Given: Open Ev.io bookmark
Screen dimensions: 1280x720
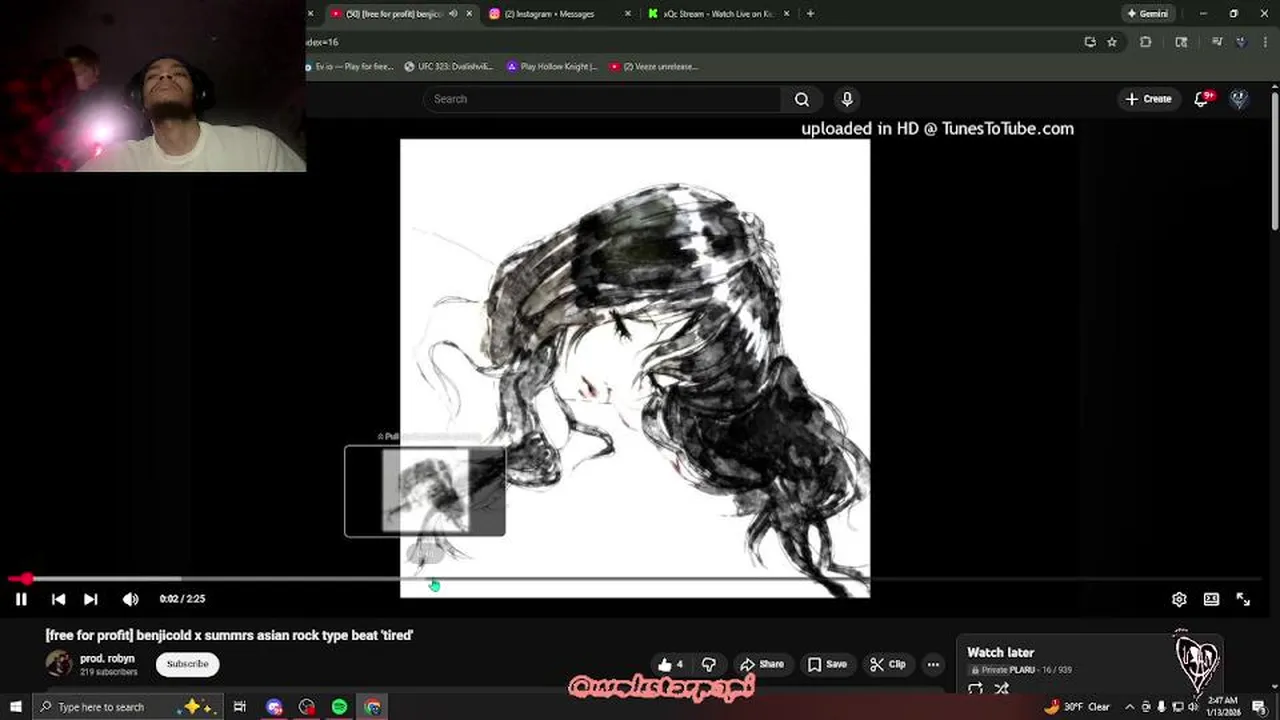Looking at the screenshot, I should tap(350, 67).
